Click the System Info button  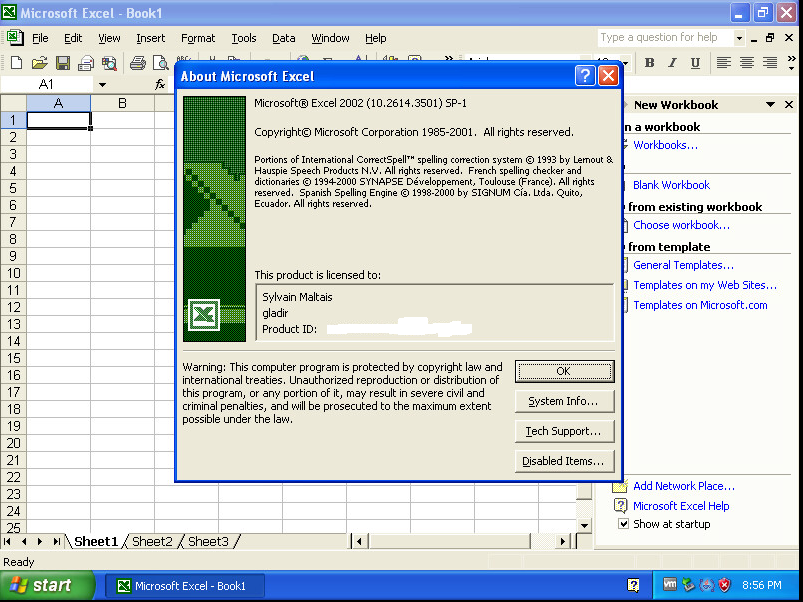[x=564, y=401]
